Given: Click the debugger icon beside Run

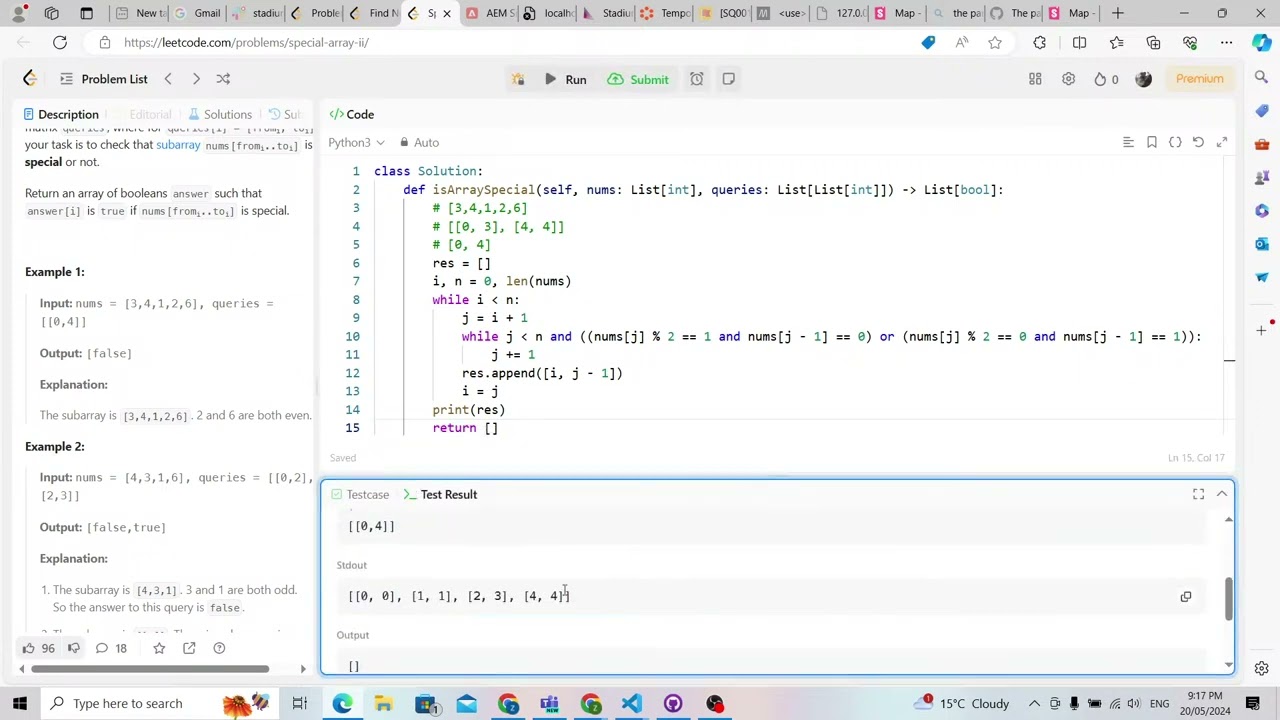Looking at the screenshot, I should tap(517, 79).
